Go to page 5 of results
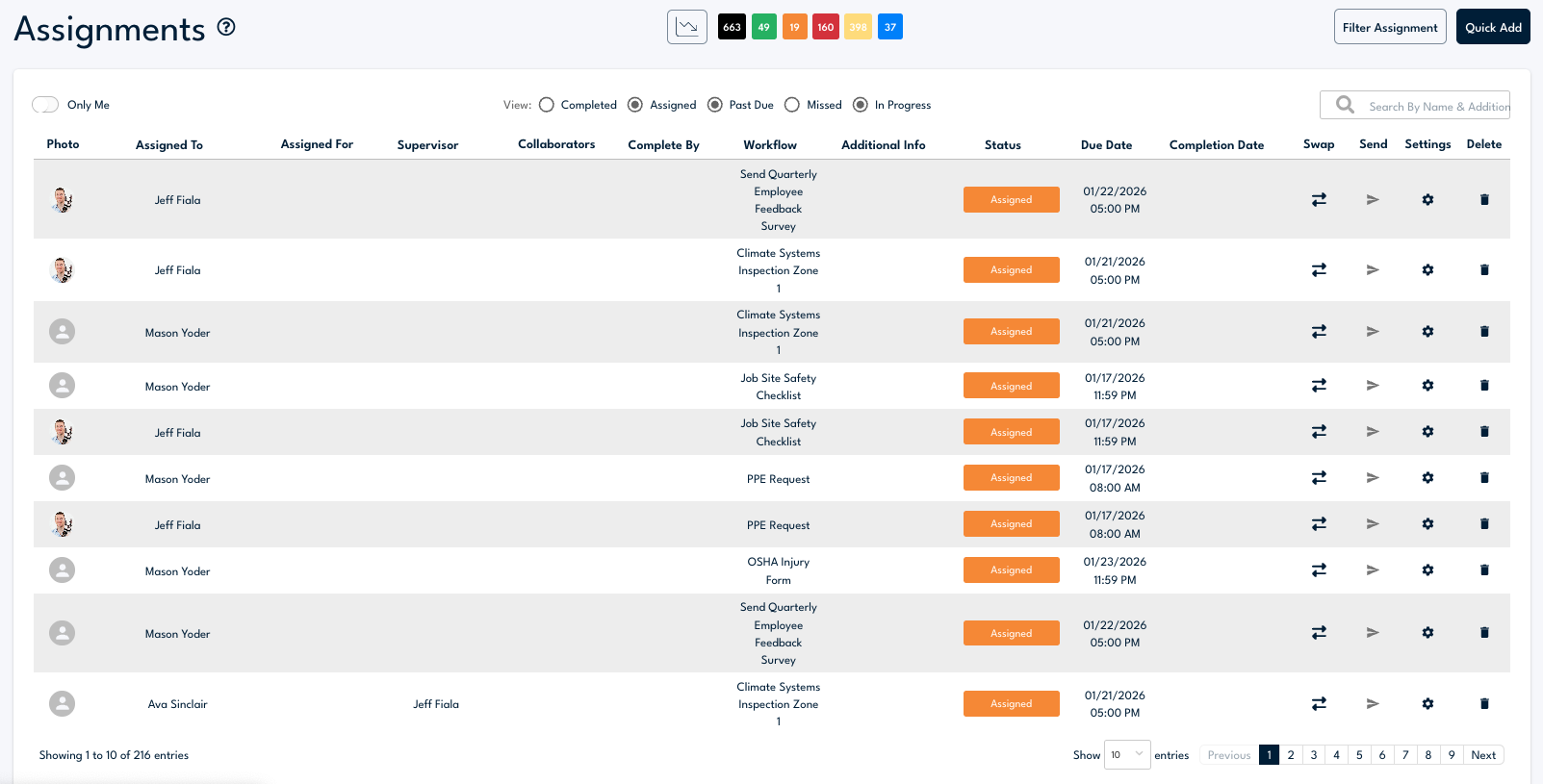The width and height of the screenshot is (1543, 784). [1359, 755]
